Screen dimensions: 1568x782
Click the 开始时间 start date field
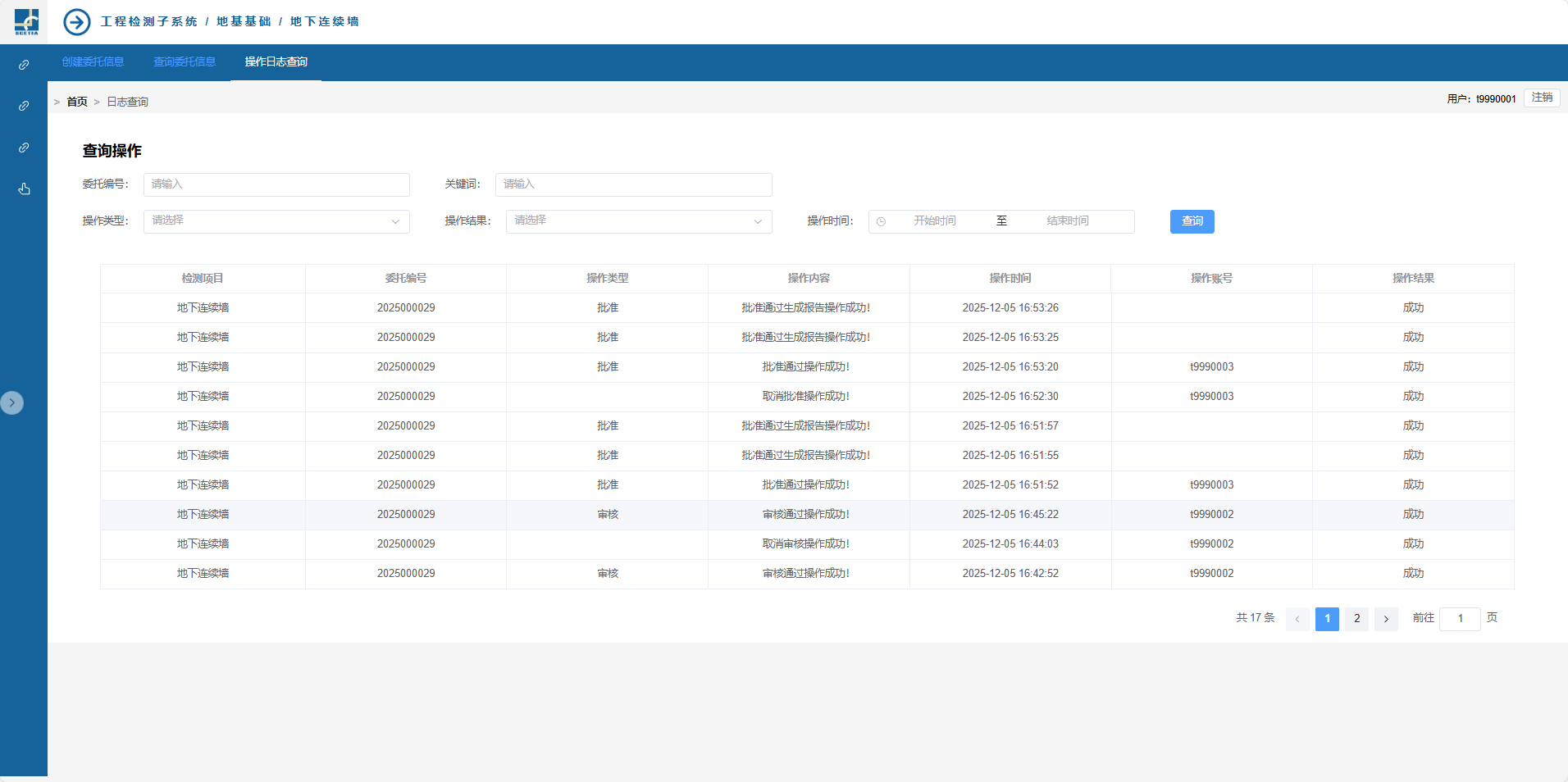click(935, 221)
